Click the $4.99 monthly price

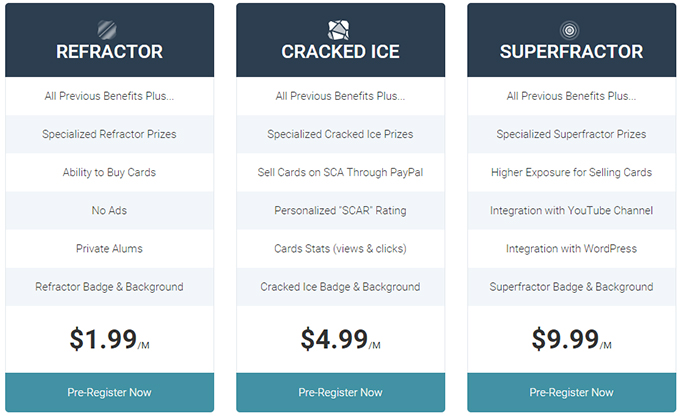click(340, 339)
